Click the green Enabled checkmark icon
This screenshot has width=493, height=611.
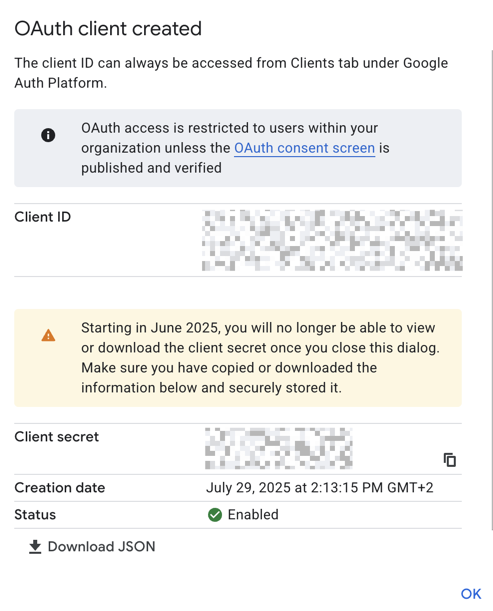tap(215, 515)
